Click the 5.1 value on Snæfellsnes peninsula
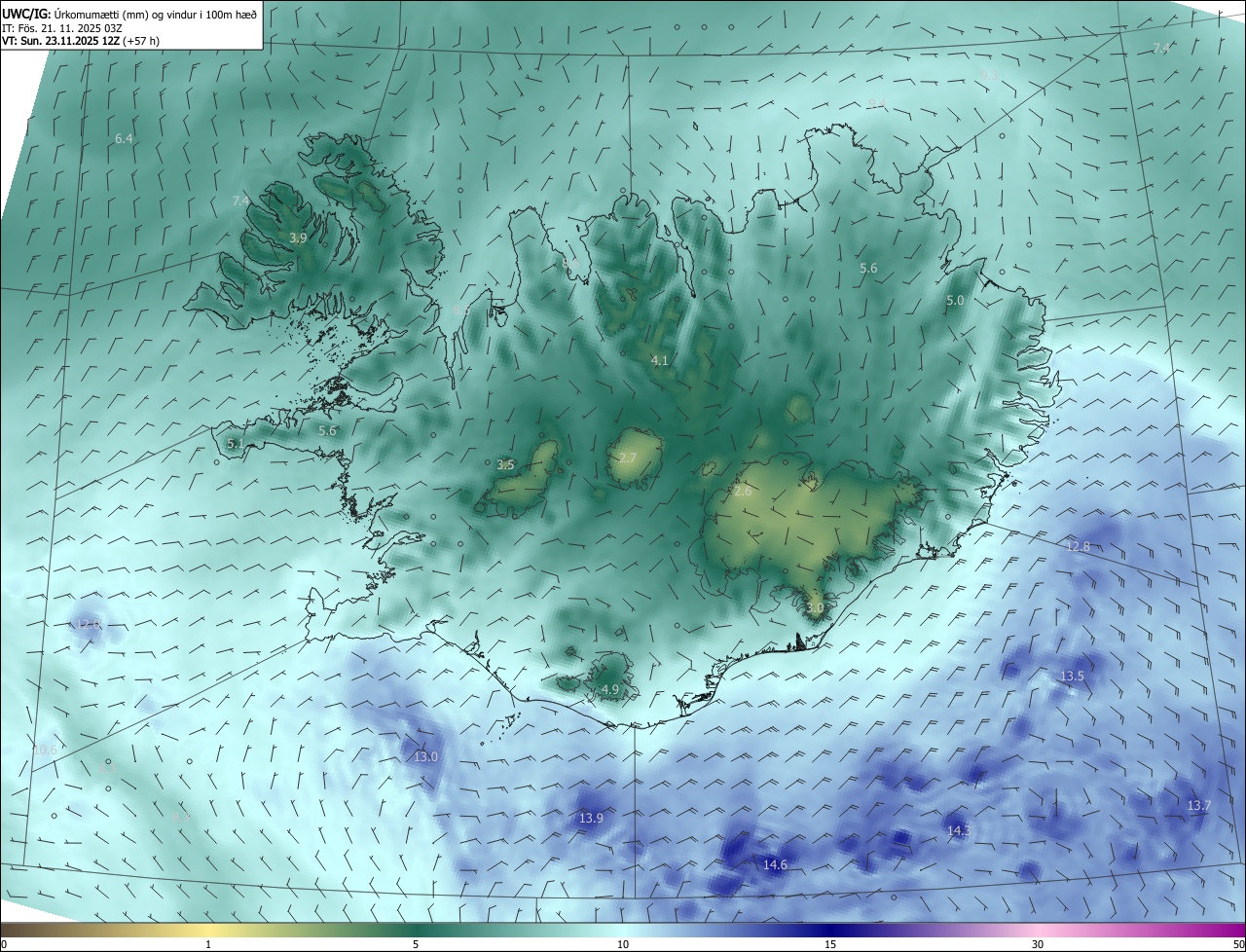This screenshot has height=952, width=1246. tap(235, 444)
